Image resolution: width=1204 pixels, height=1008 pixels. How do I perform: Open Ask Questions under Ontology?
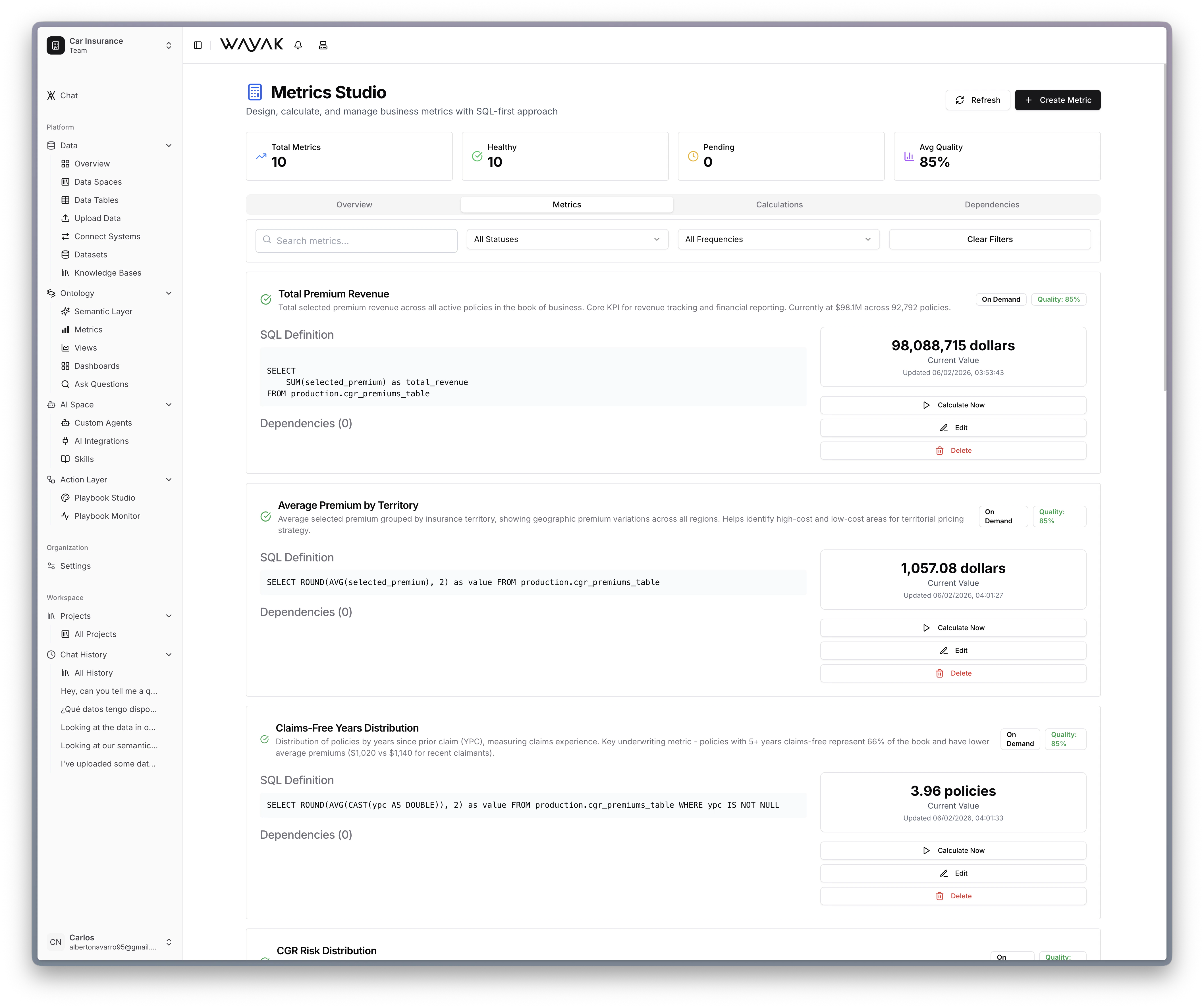[x=101, y=384]
